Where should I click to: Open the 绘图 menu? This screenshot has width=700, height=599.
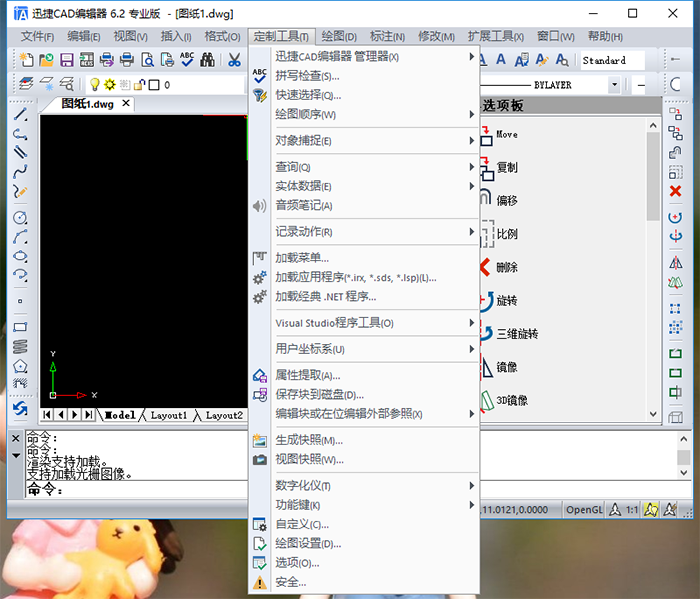click(339, 36)
